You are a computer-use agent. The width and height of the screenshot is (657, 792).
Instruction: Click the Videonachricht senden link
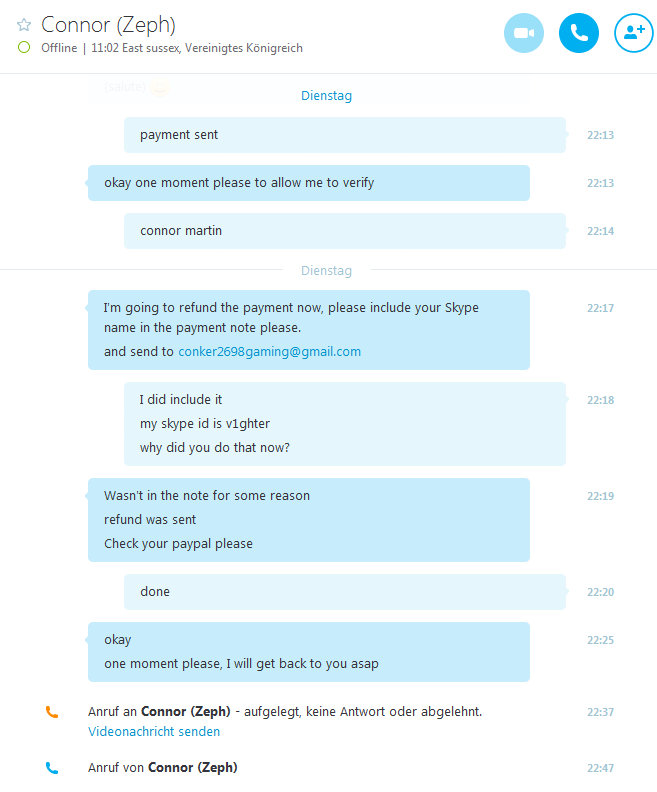154,731
